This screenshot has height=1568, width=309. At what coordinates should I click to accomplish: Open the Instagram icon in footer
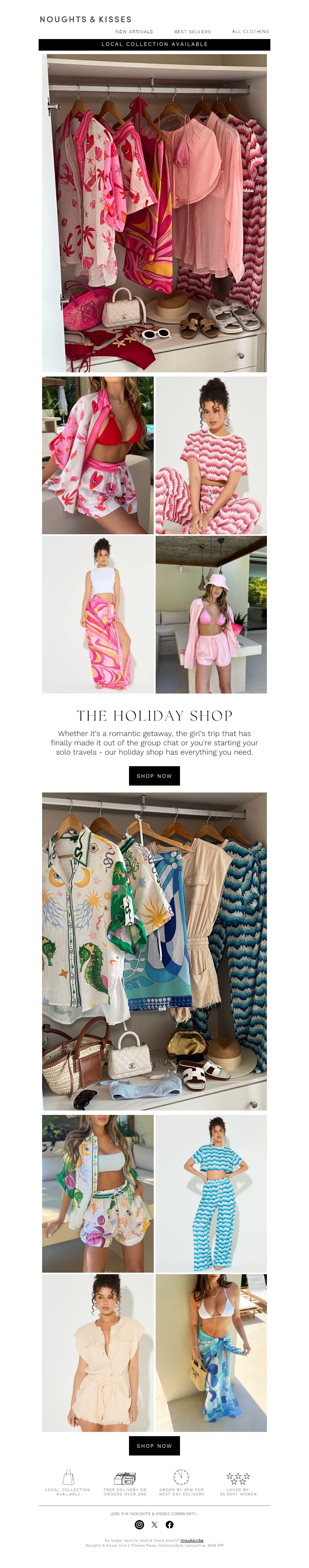pyautogui.click(x=139, y=1525)
